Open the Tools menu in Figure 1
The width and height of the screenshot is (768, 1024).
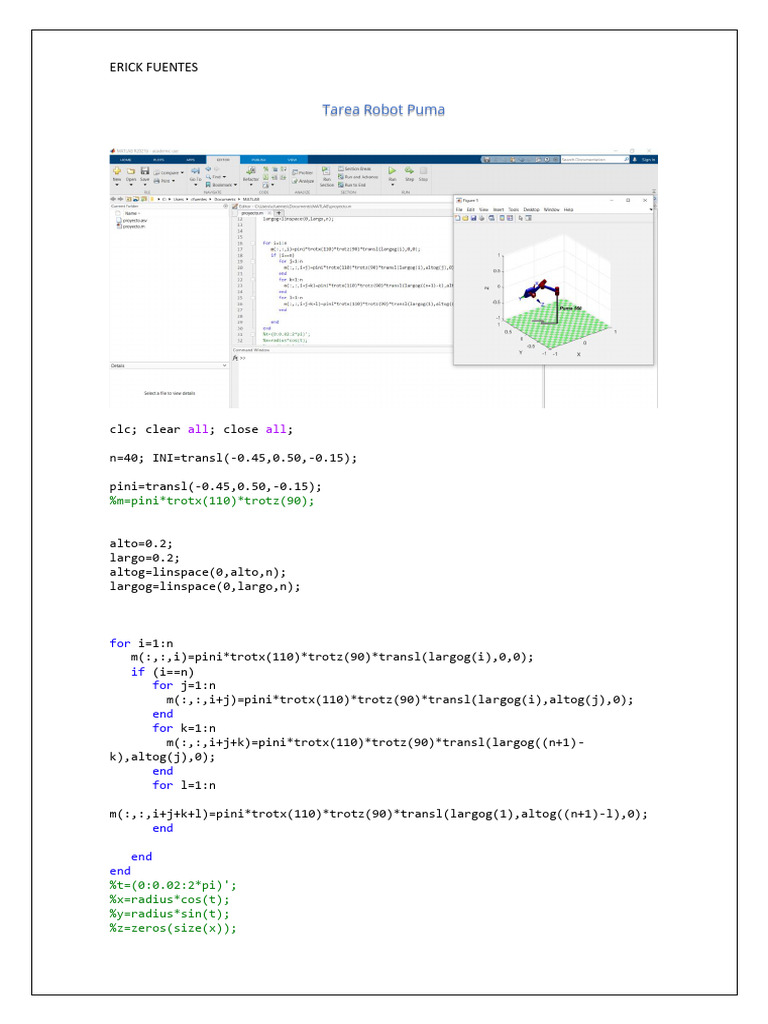click(x=514, y=210)
